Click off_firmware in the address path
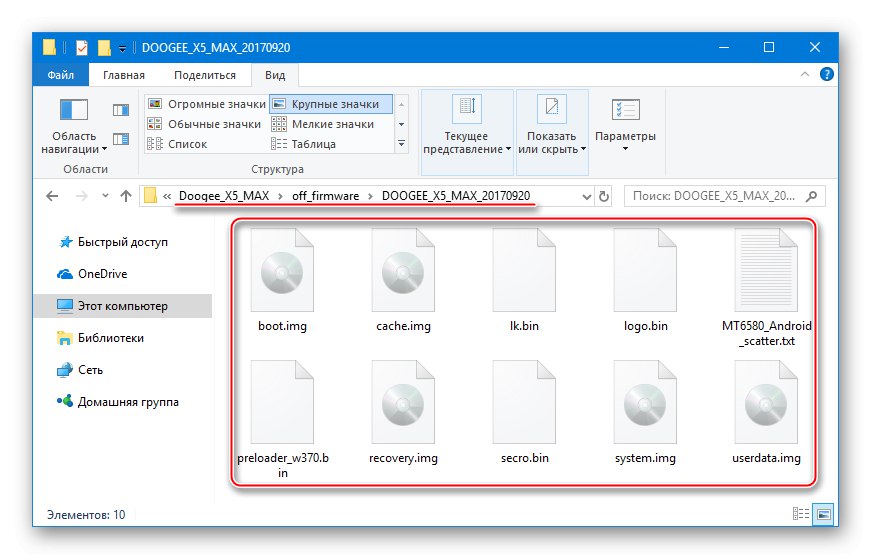The height and width of the screenshot is (559, 871). click(326, 196)
